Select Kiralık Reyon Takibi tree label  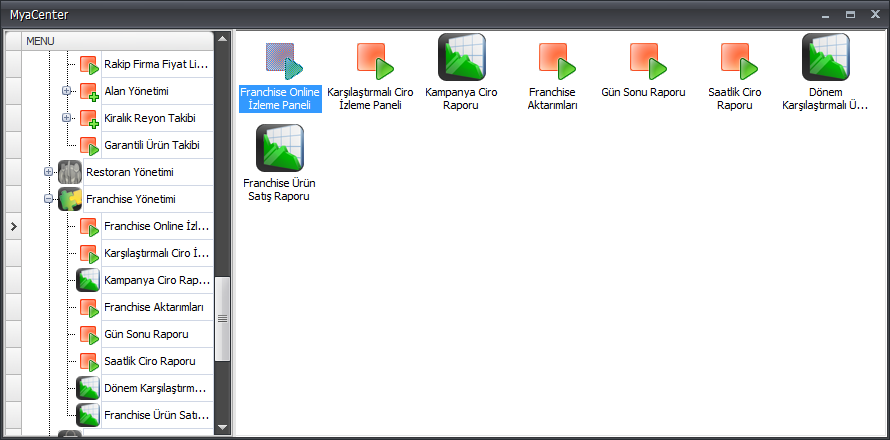tap(150, 118)
